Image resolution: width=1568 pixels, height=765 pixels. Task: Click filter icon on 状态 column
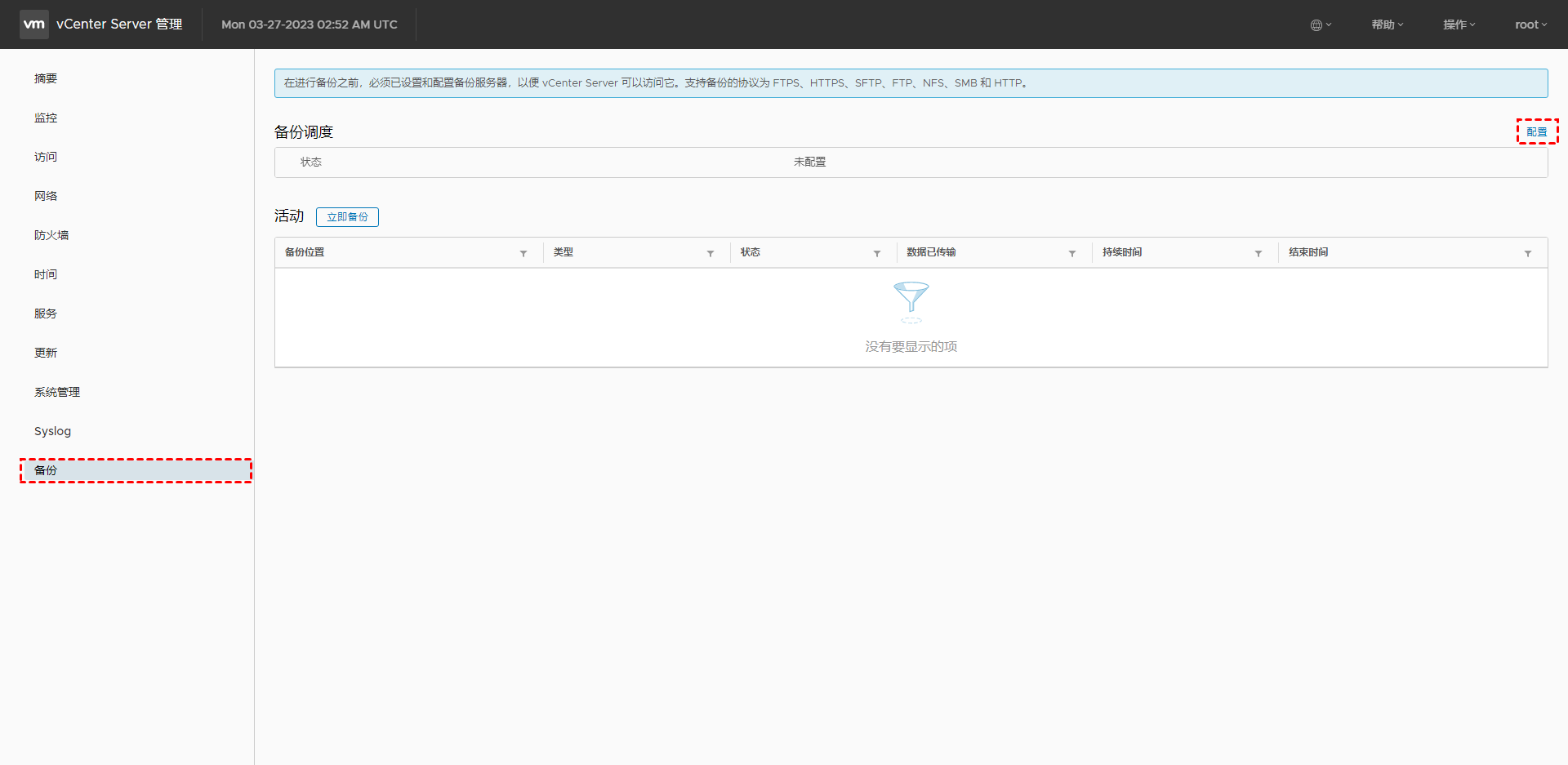877,253
